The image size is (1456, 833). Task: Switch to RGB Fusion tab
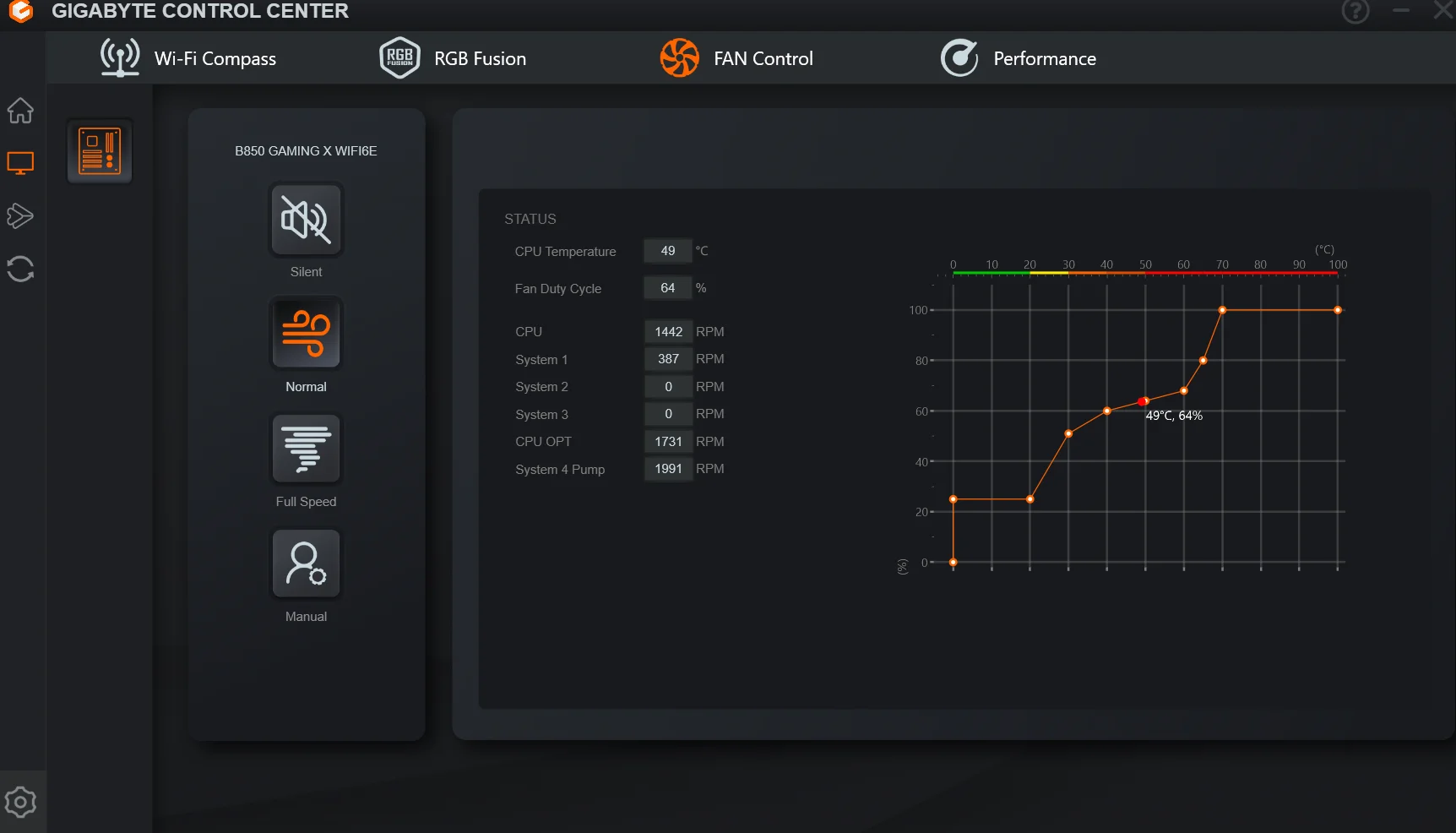click(x=453, y=58)
